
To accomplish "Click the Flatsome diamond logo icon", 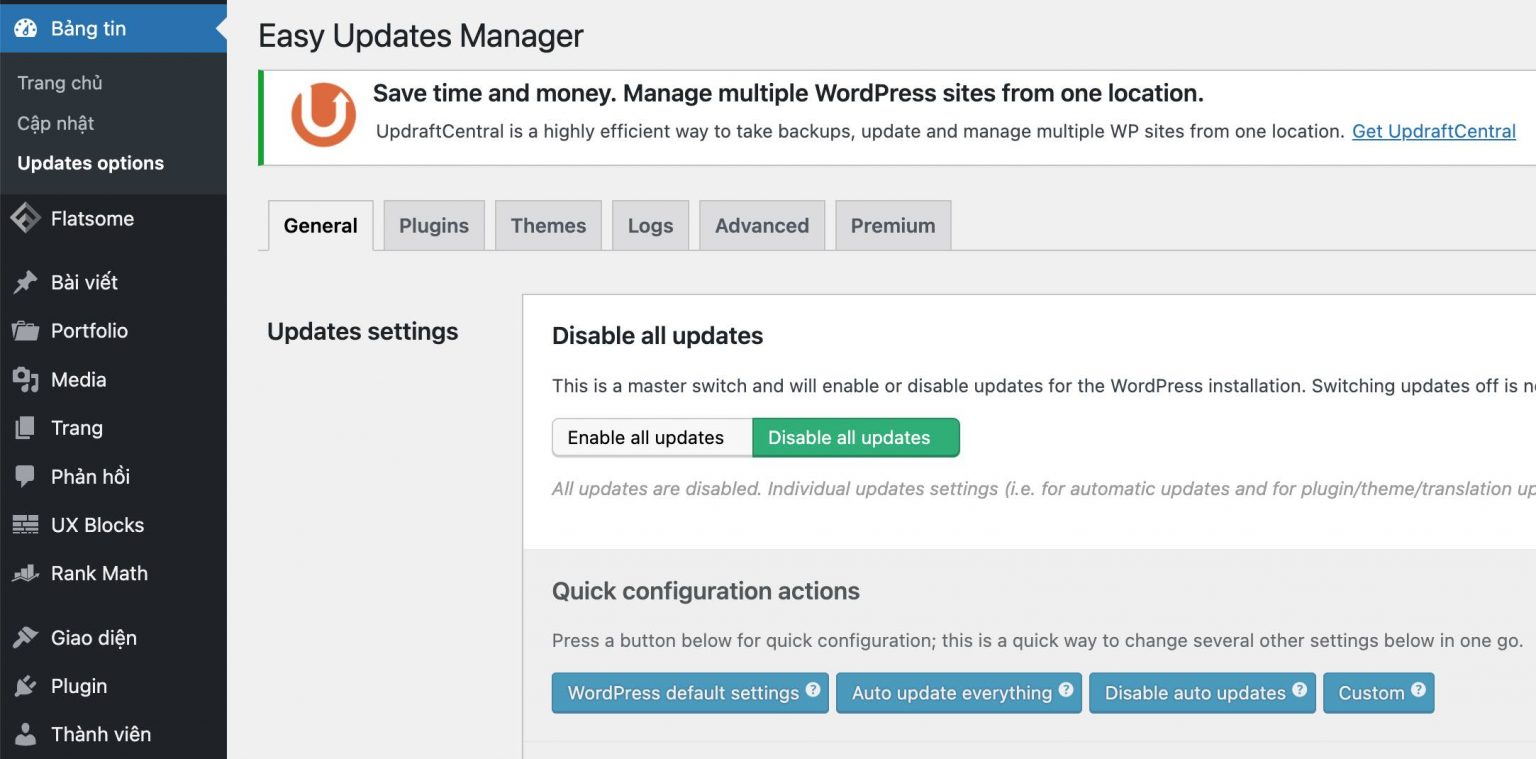I will 25,218.
